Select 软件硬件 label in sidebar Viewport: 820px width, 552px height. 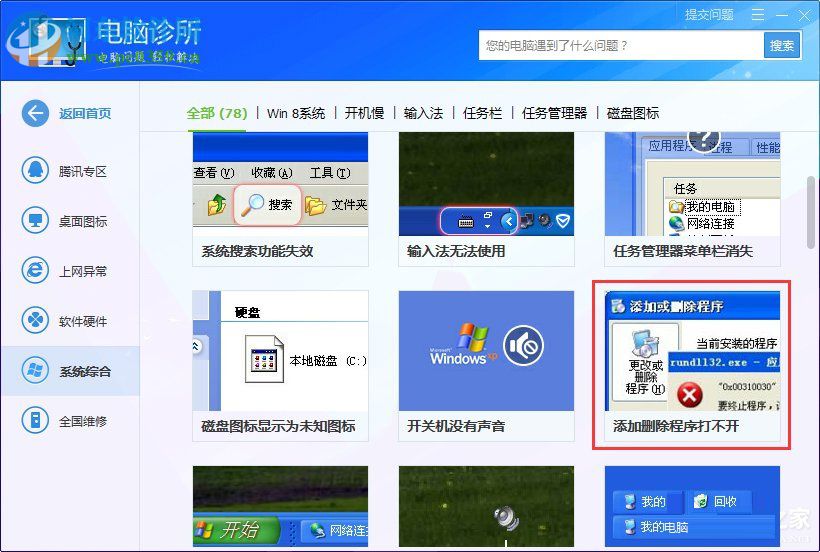point(83,321)
